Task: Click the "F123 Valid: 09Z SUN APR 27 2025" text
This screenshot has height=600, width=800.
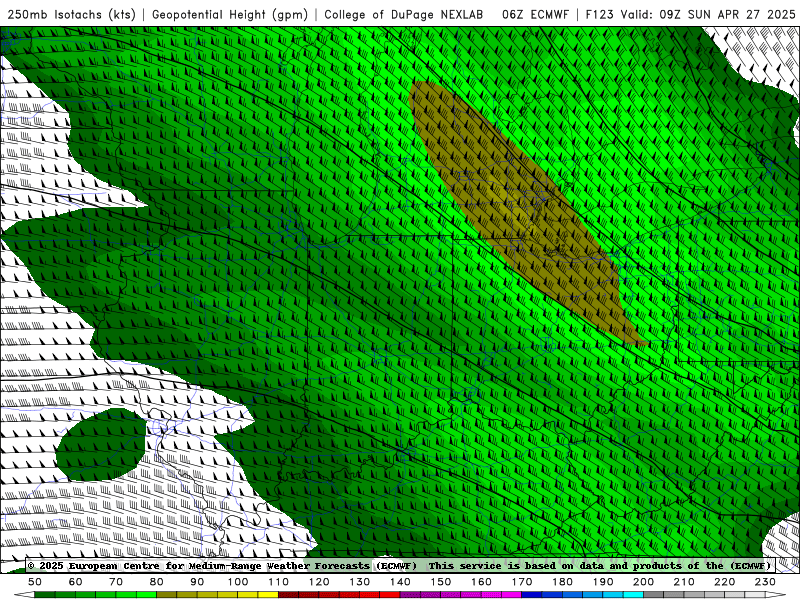Action: click(690, 14)
